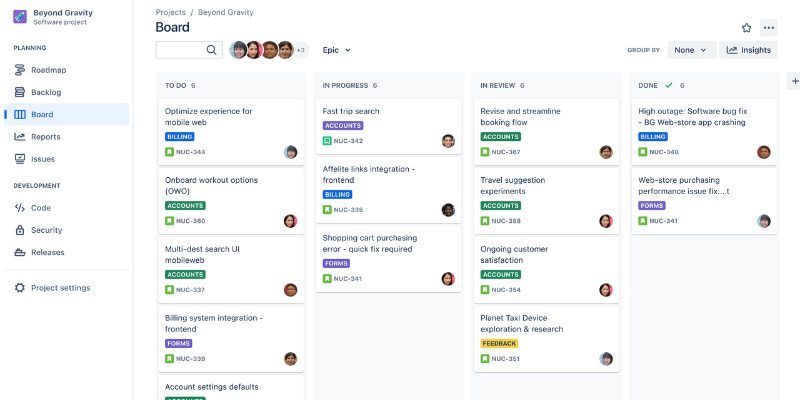Add a new column with plus button
The width and height of the screenshot is (800, 400).
[794, 81]
